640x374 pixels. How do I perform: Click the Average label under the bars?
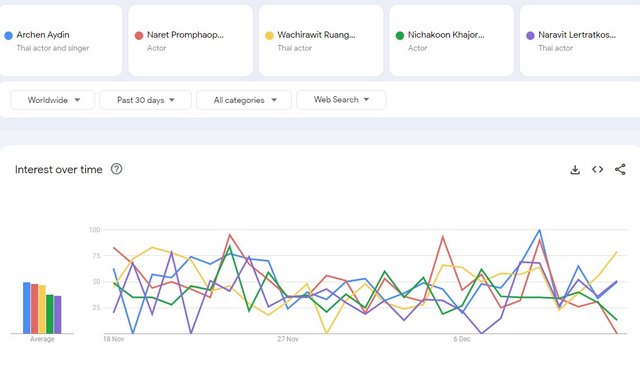(42, 339)
